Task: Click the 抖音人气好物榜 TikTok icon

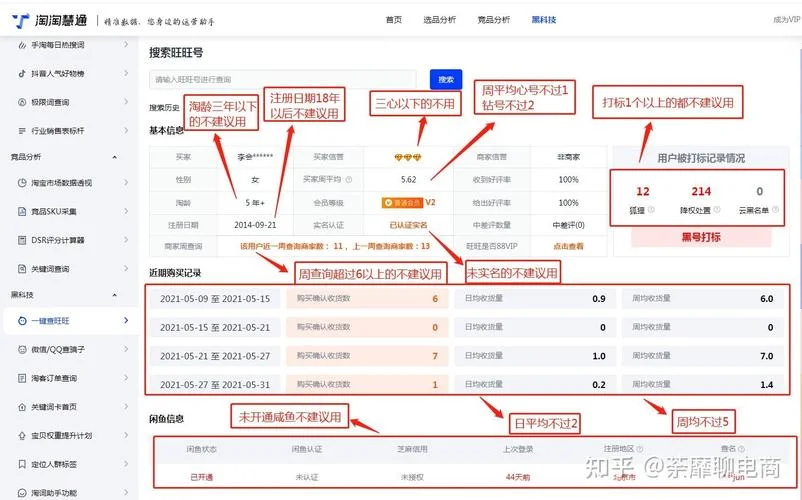Action: point(22,74)
